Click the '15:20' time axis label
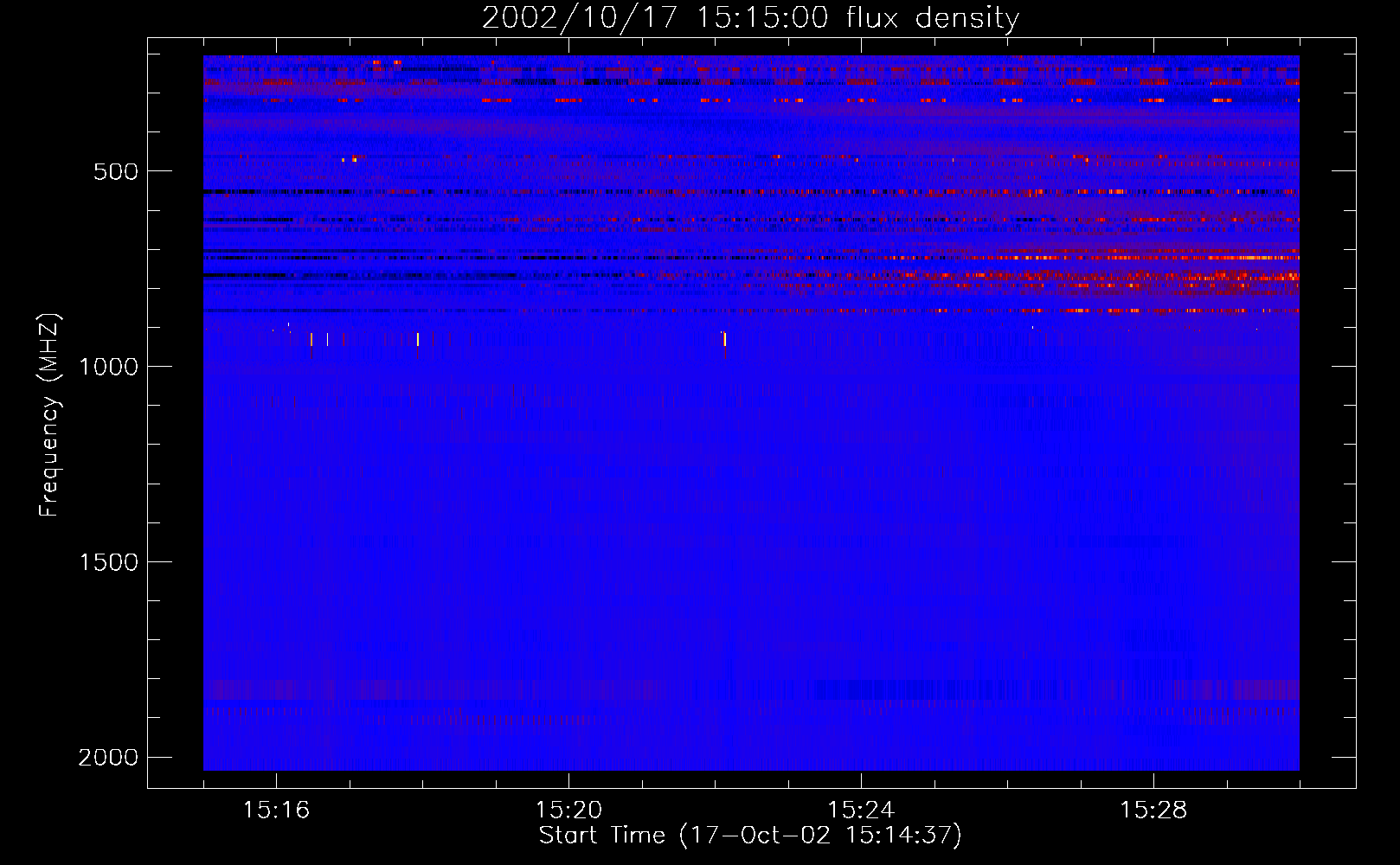This screenshot has width=1400, height=865. coord(568,810)
